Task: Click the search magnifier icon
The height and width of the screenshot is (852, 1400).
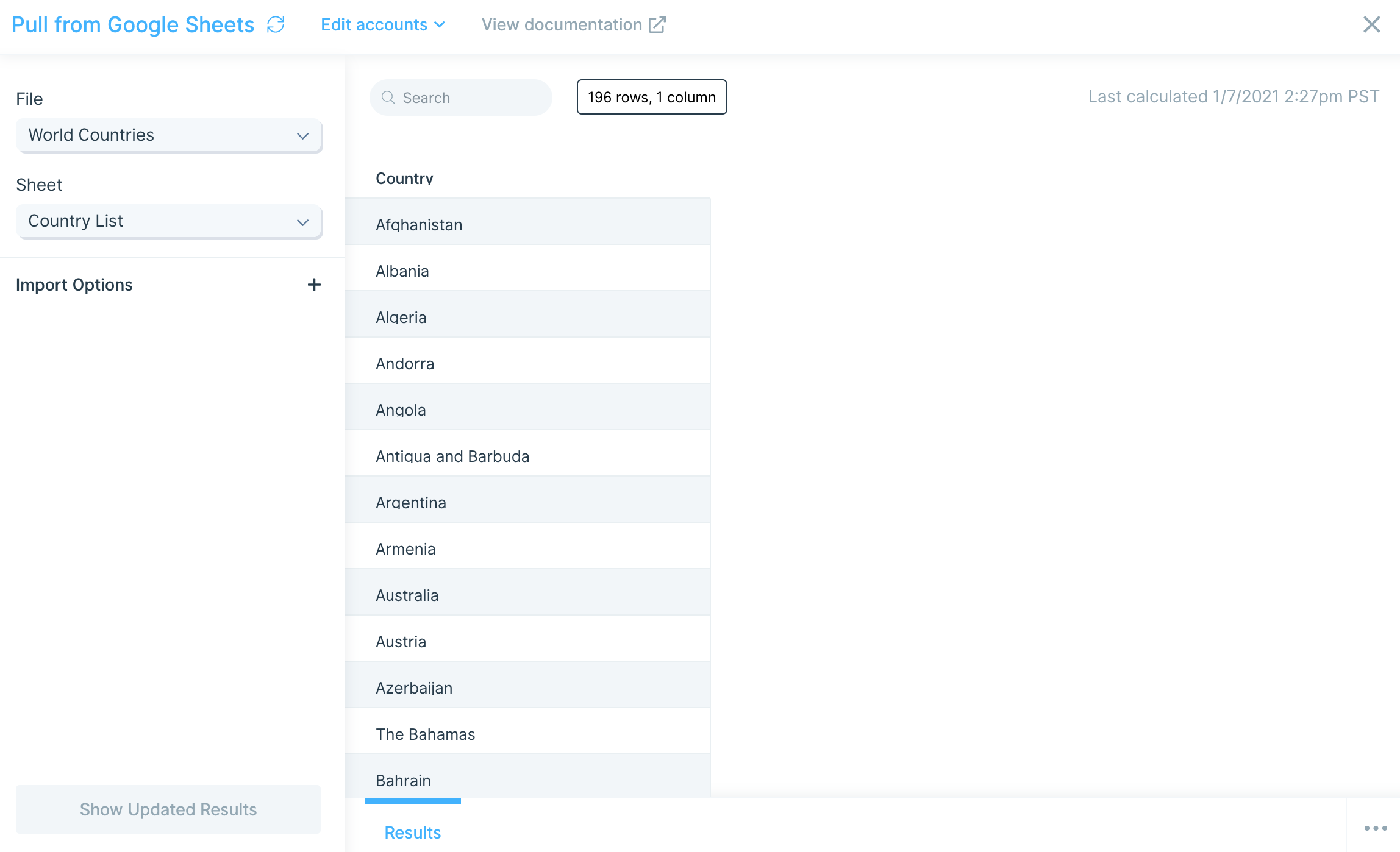Action: point(388,98)
